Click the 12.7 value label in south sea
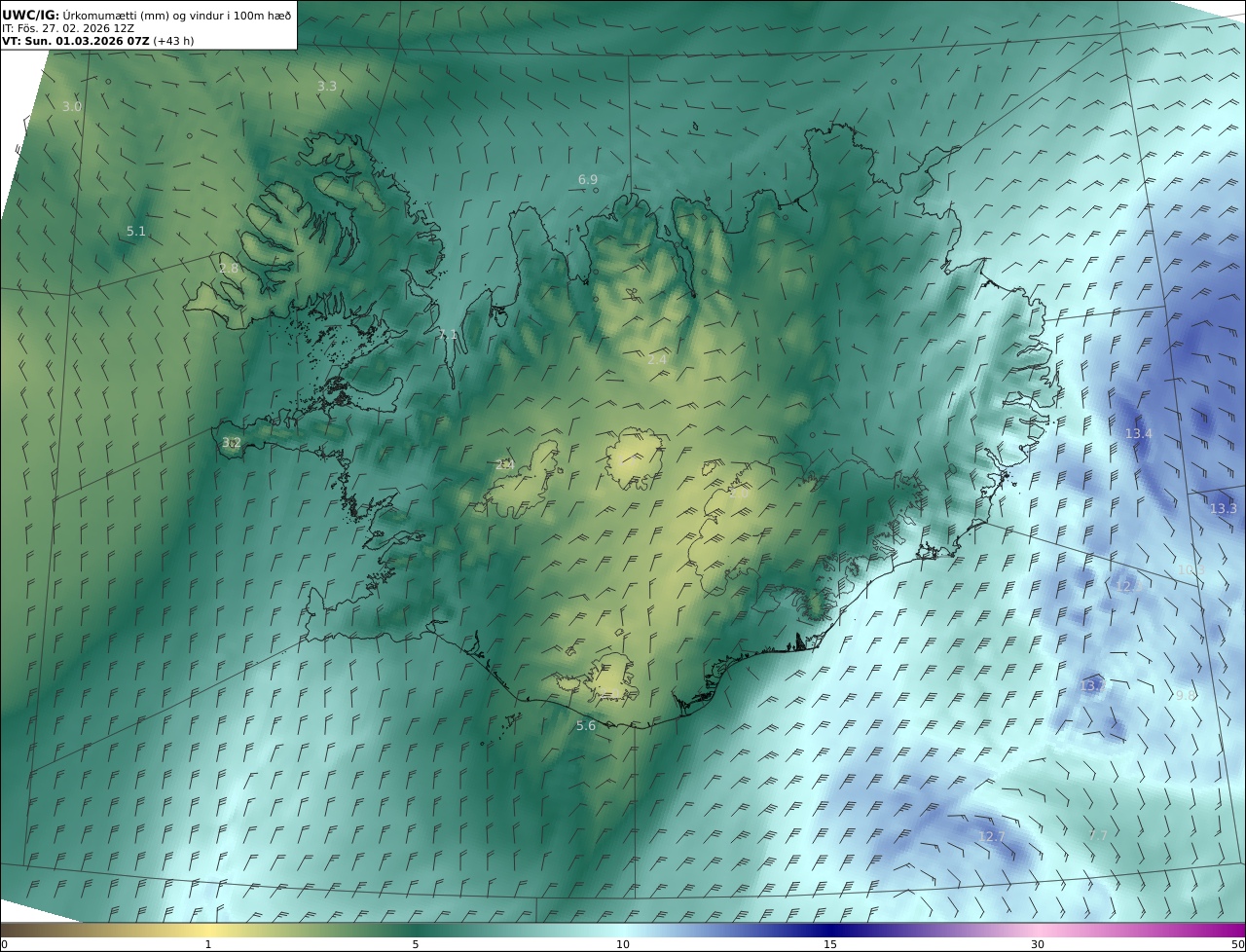The image size is (1246, 952). pos(992,836)
